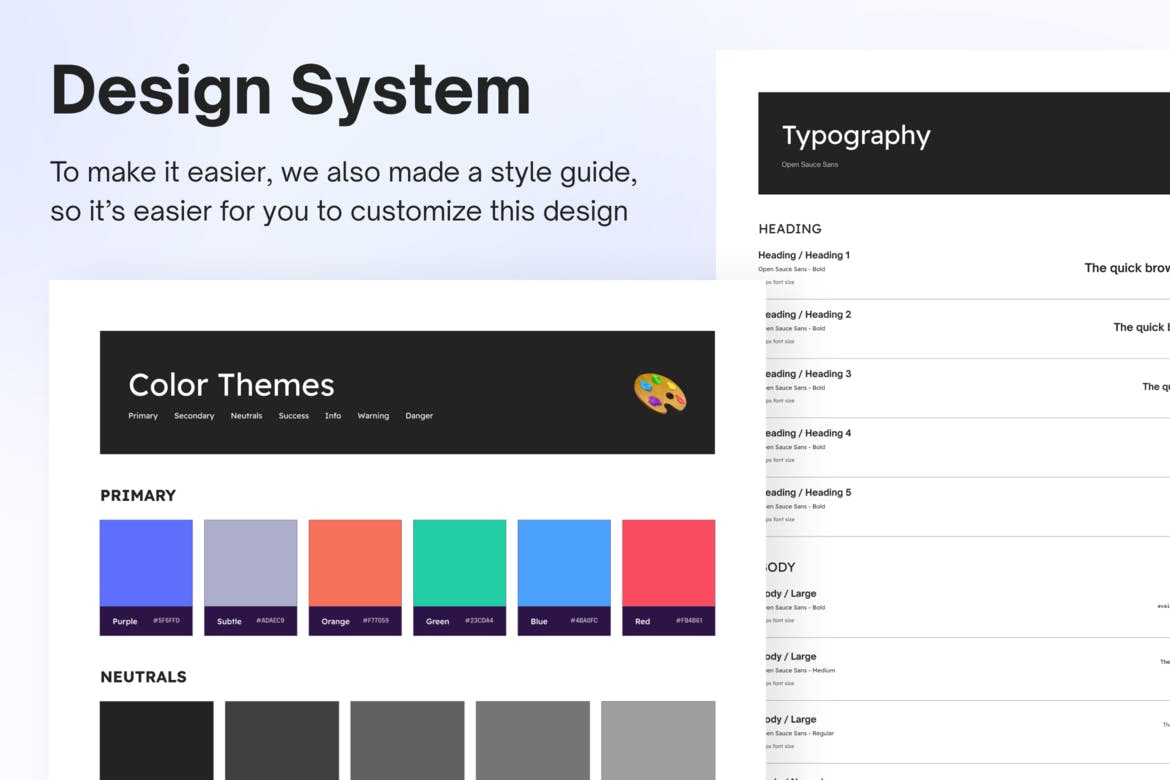The height and width of the screenshot is (780, 1170).
Task: Choose the Subtle gray-lavender swatch
Action: point(250,563)
